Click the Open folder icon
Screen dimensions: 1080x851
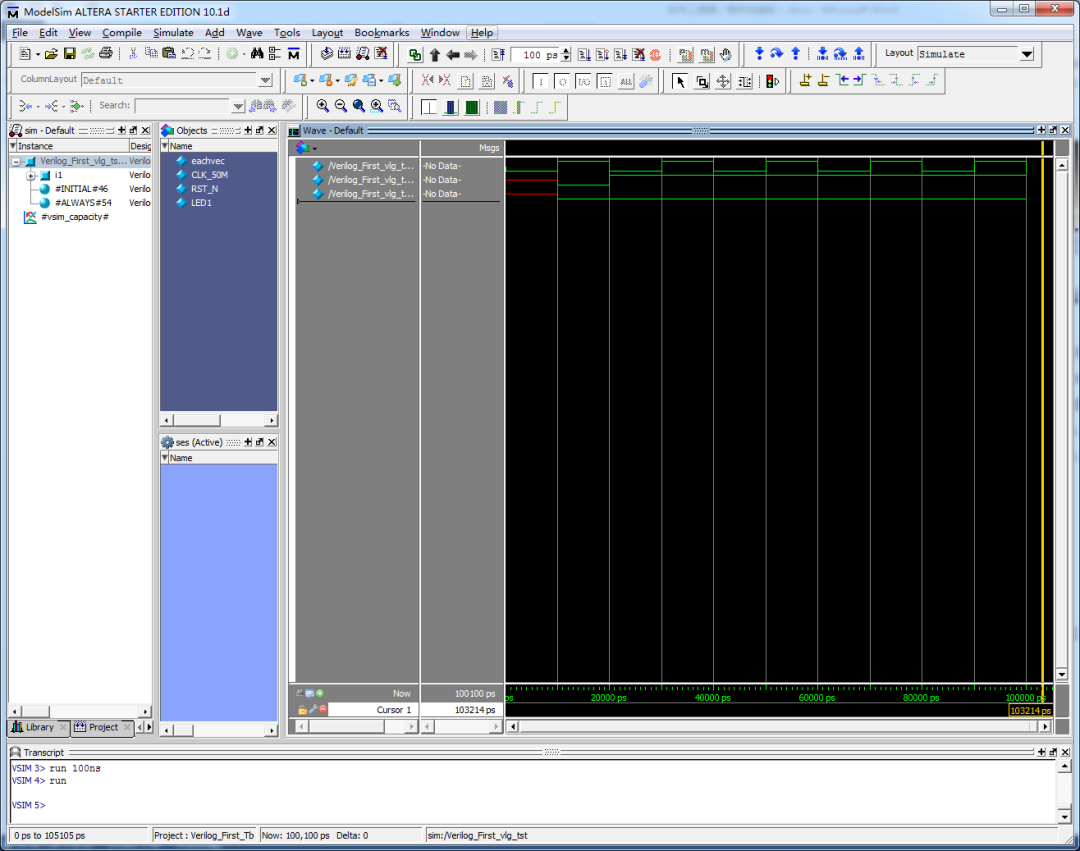(51, 54)
